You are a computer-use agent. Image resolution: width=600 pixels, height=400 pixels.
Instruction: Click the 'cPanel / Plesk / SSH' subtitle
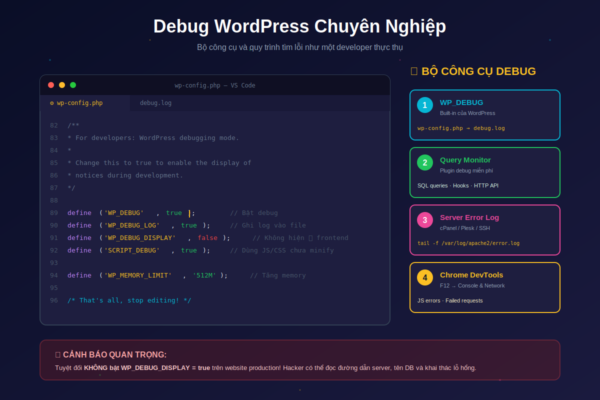click(x=465, y=228)
